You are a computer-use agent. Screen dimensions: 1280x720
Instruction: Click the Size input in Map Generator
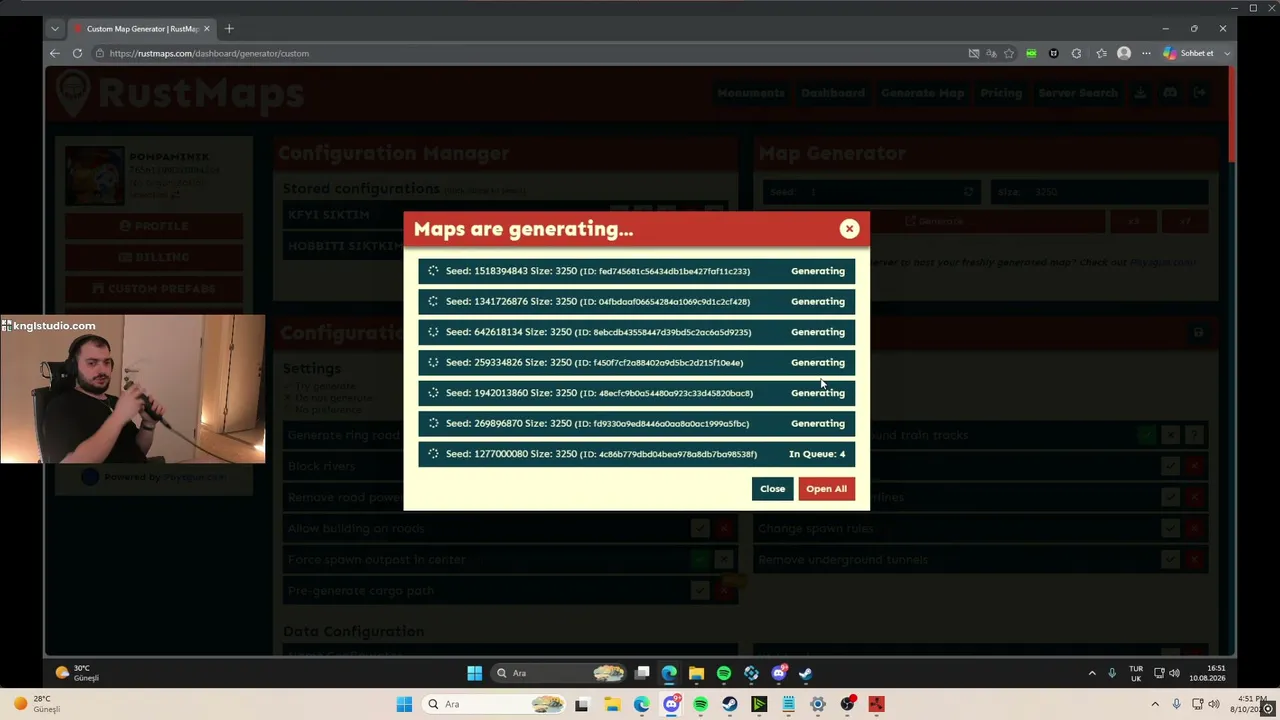[x=1099, y=192]
